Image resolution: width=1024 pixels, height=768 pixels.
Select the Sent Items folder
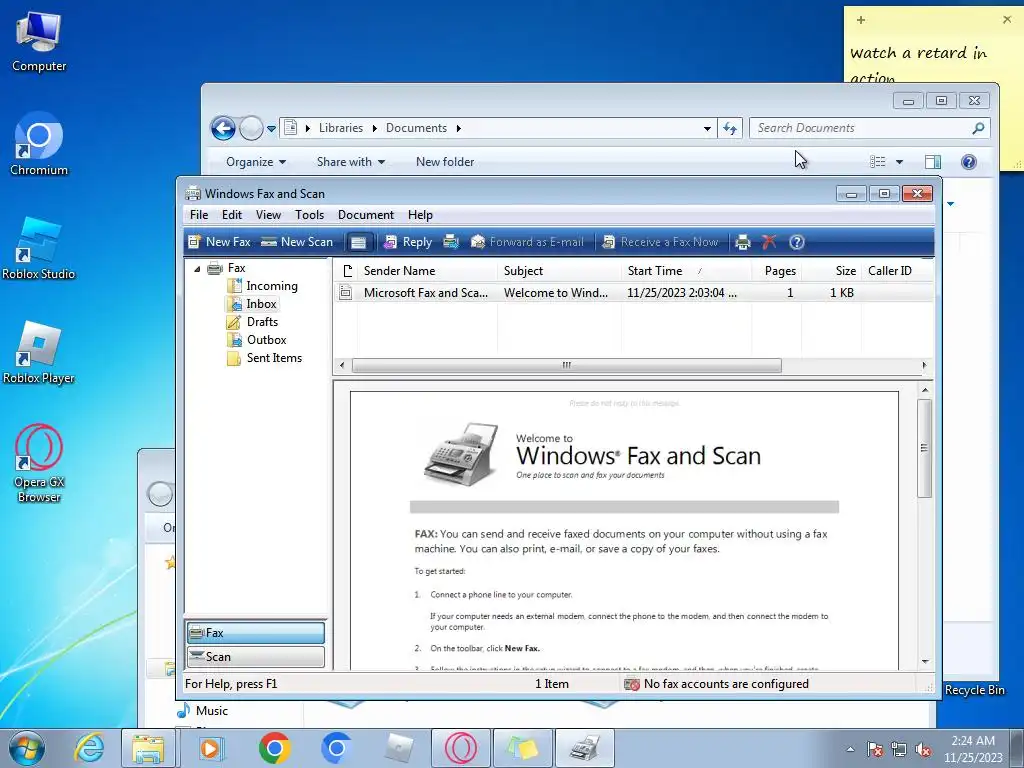pyautogui.click(x=264, y=358)
